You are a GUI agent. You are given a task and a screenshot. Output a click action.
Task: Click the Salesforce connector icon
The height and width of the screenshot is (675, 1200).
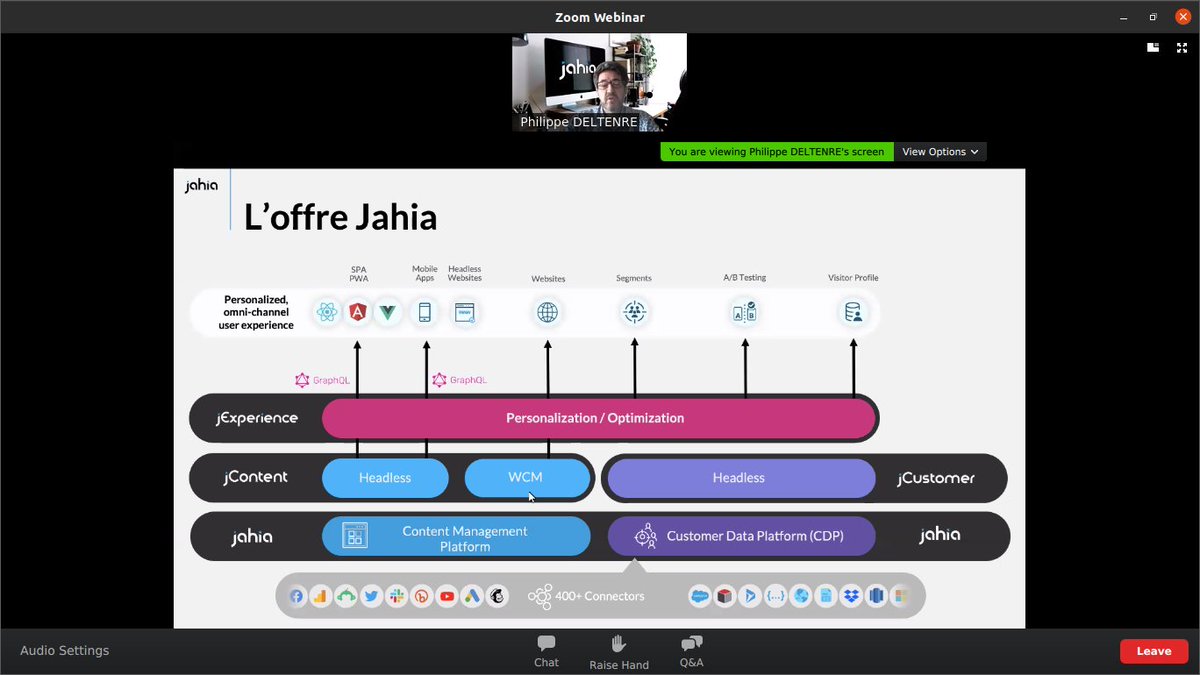(700, 597)
